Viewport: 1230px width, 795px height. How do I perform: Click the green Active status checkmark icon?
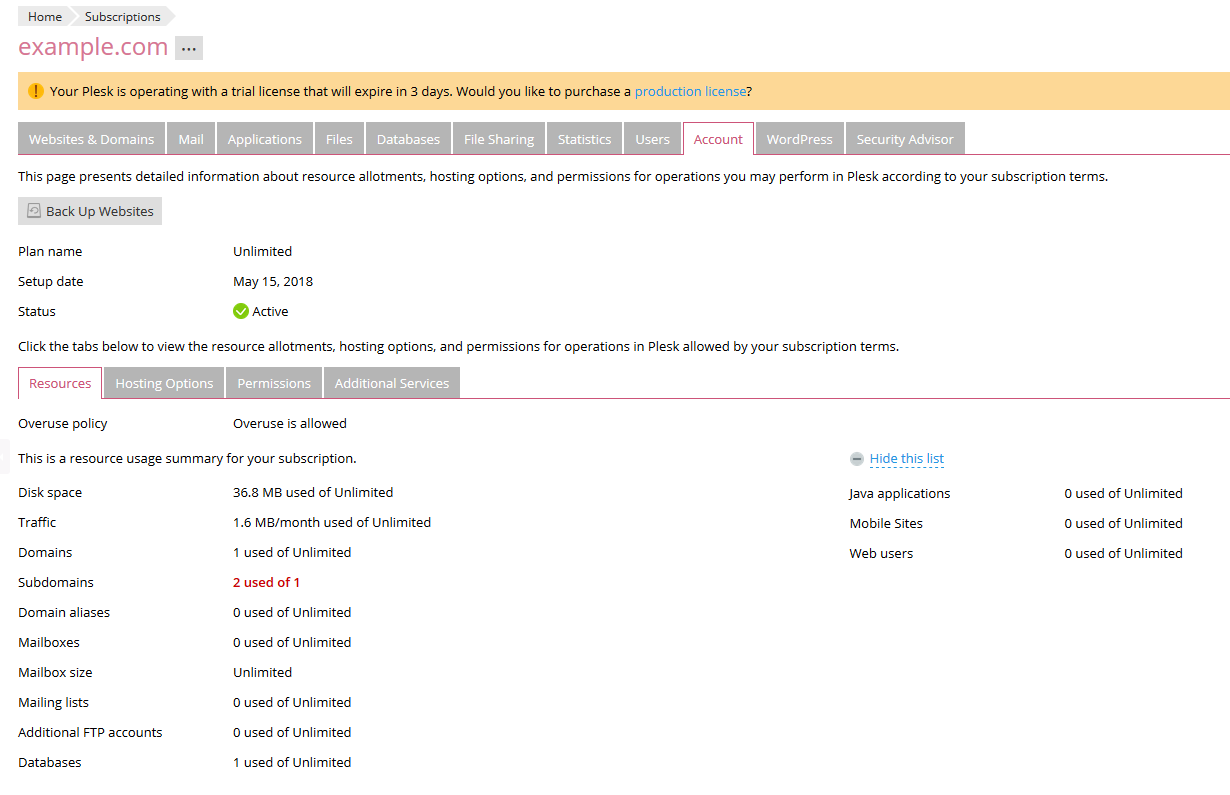pyautogui.click(x=241, y=311)
